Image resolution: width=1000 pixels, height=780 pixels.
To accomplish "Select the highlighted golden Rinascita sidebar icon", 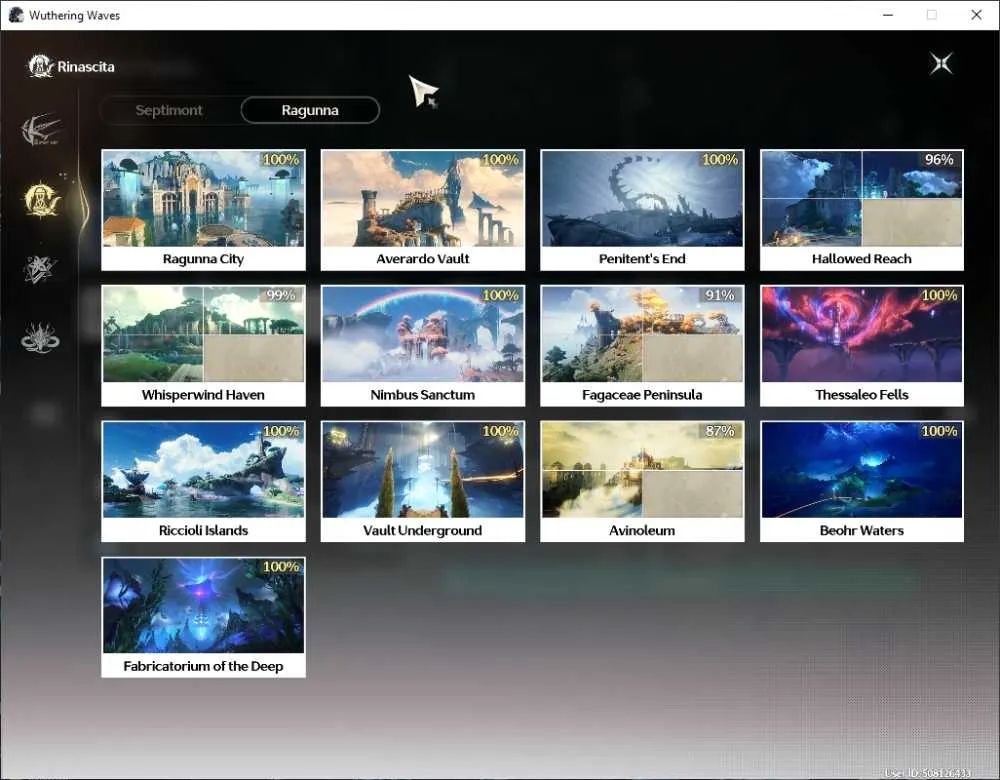I will click(41, 199).
